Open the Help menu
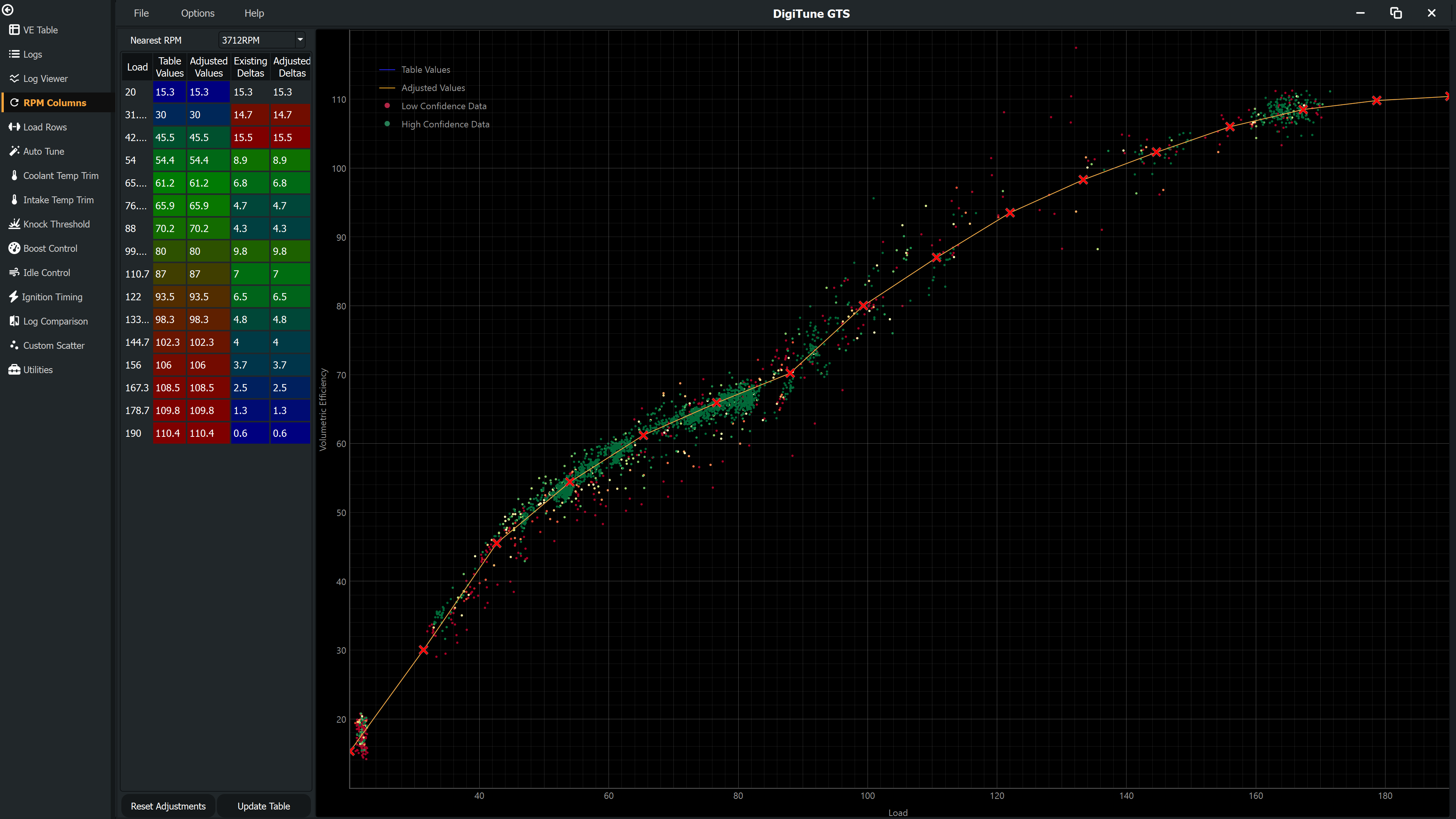The image size is (1456, 819). 254,13
